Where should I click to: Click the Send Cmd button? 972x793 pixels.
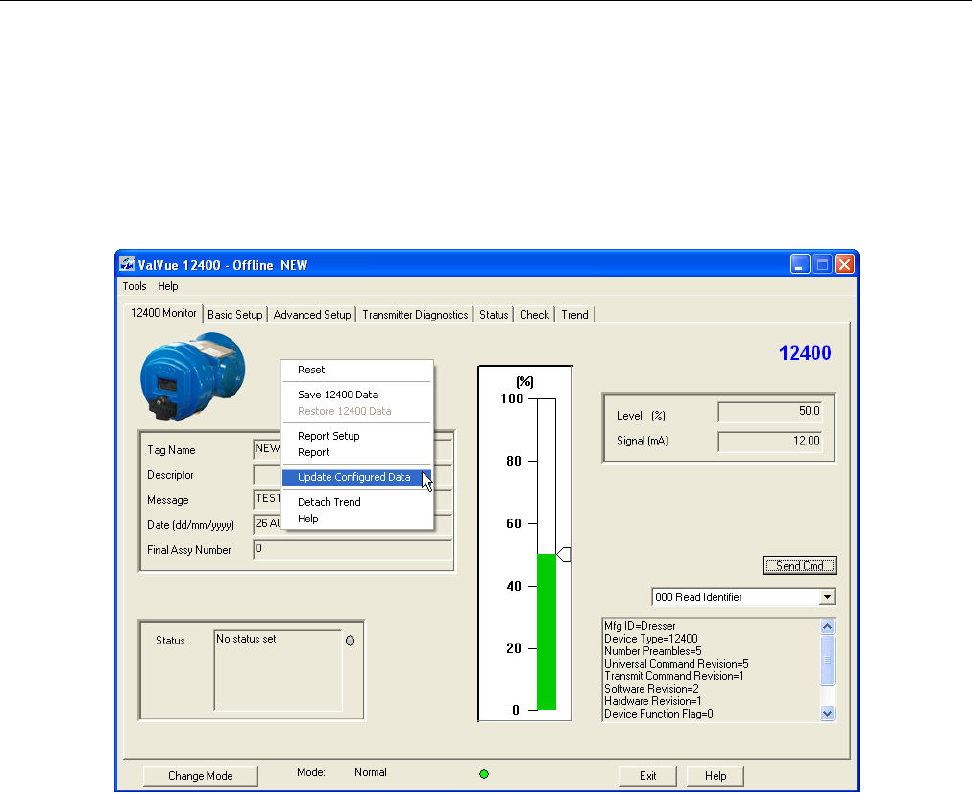click(x=800, y=565)
